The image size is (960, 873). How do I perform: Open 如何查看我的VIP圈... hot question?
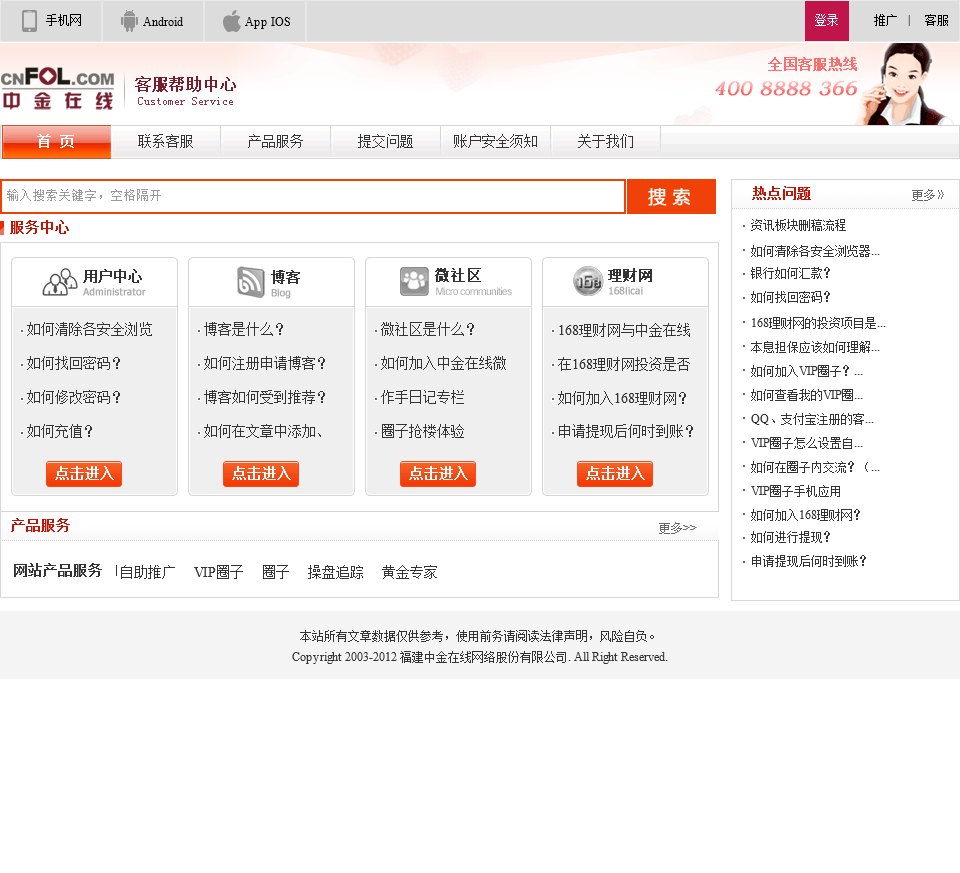tap(806, 395)
